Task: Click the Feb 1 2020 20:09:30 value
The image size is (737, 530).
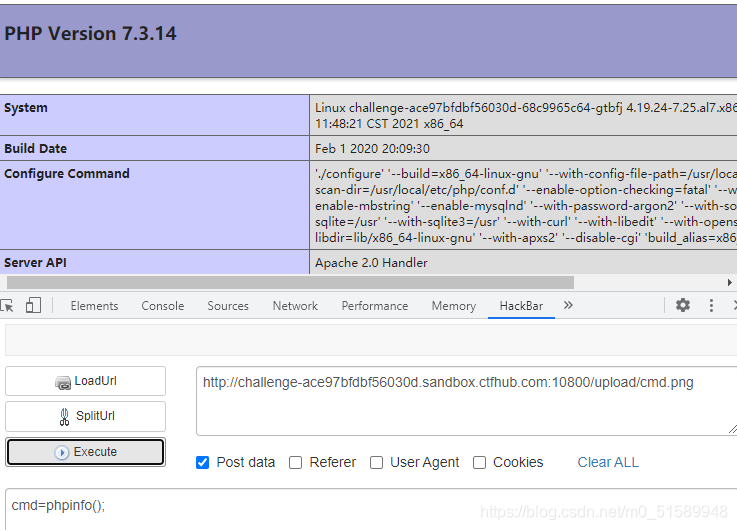Action: 372,148
